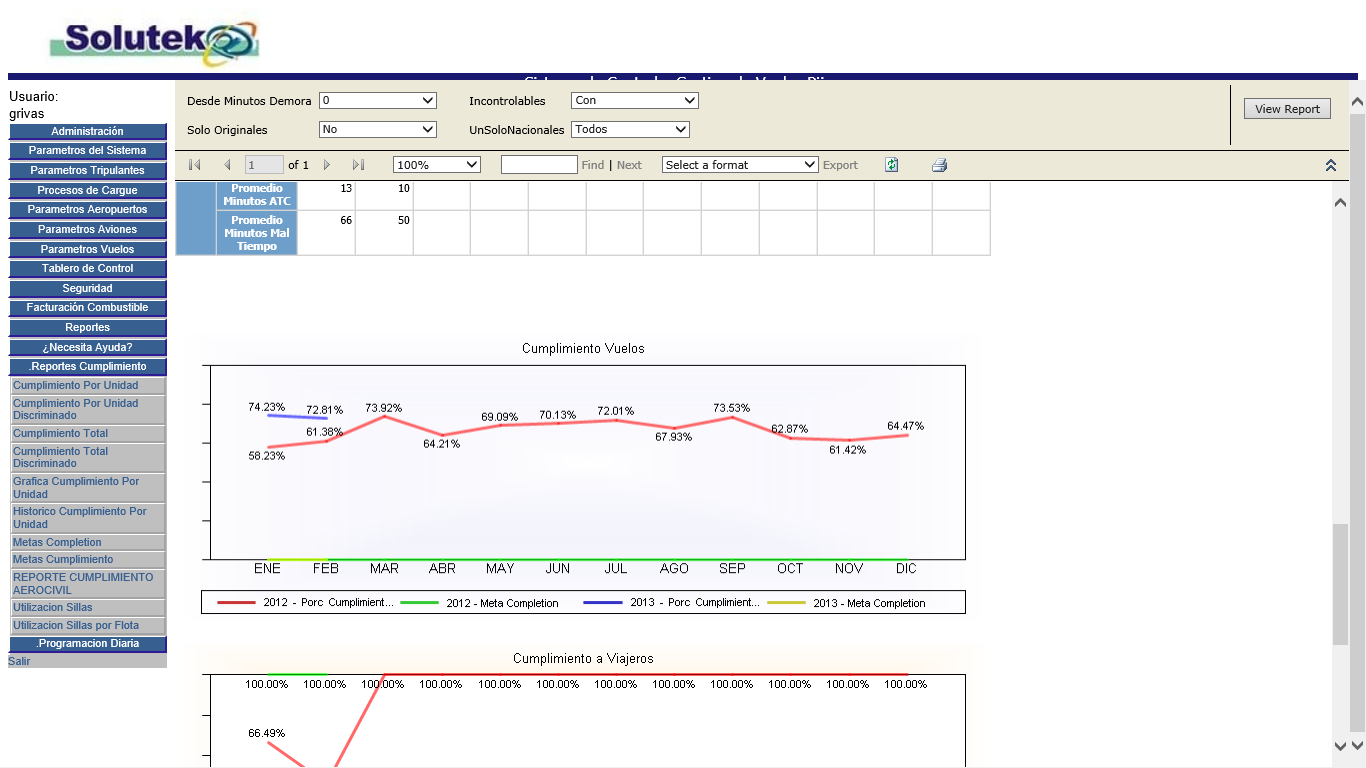Image resolution: width=1366 pixels, height=768 pixels.
Task: Click the print report icon
Action: click(x=939, y=165)
